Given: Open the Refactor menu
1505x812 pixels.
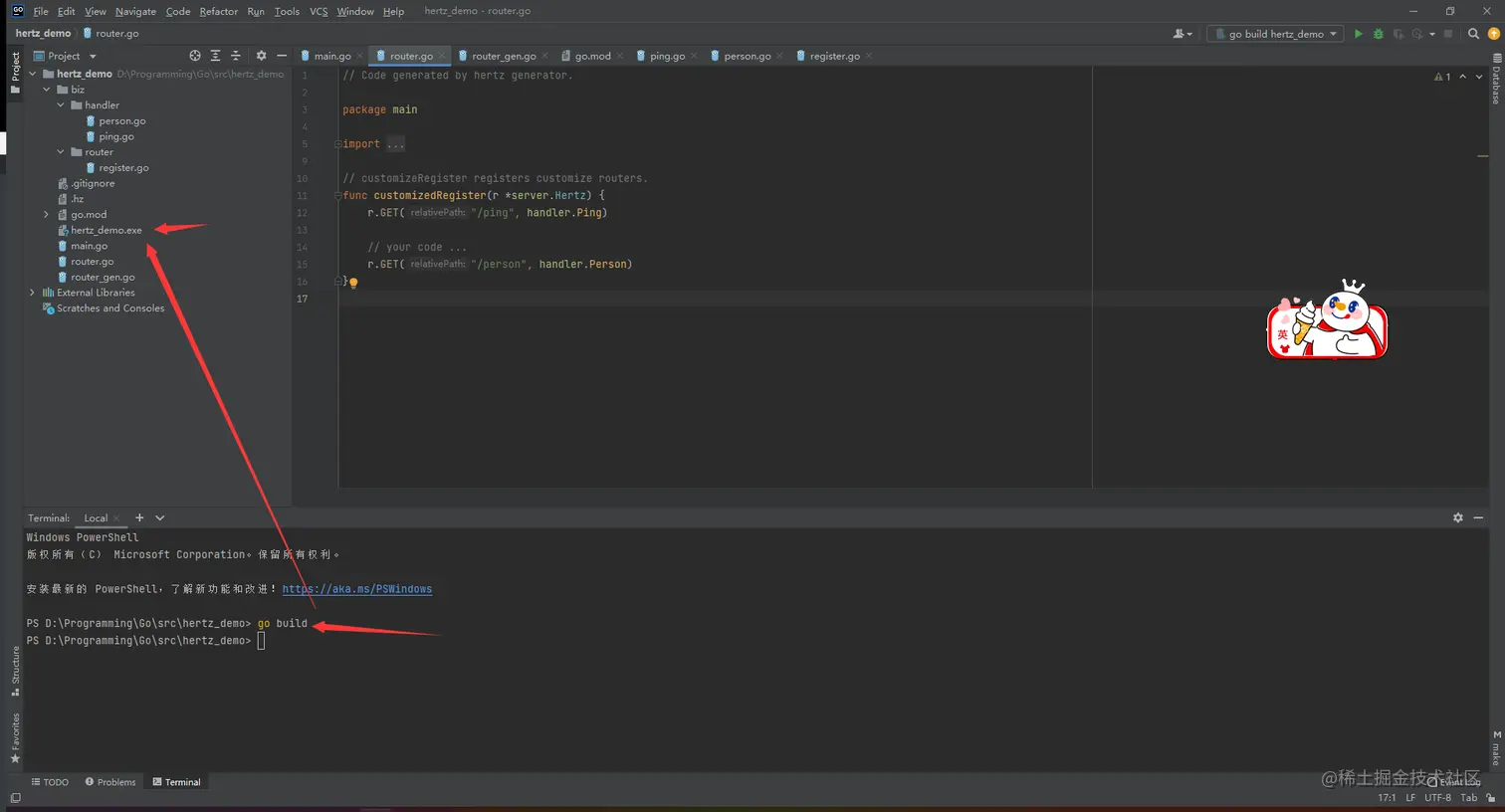Looking at the screenshot, I should 219,11.
